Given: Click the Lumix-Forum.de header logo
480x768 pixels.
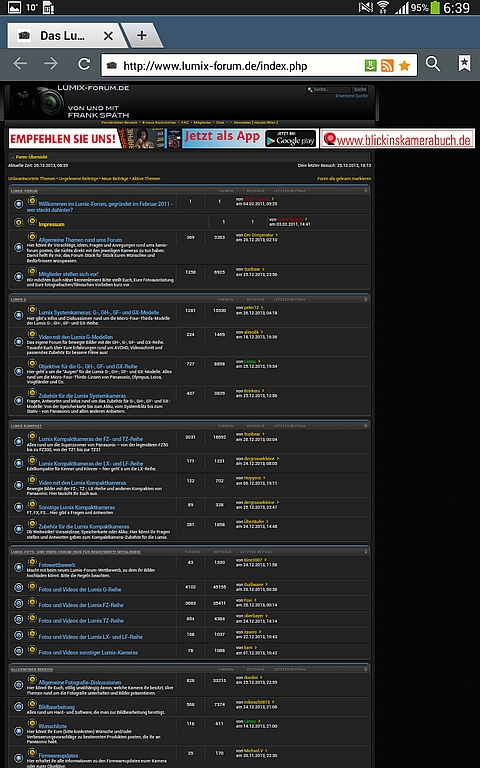Looking at the screenshot, I should (x=71, y=102).
